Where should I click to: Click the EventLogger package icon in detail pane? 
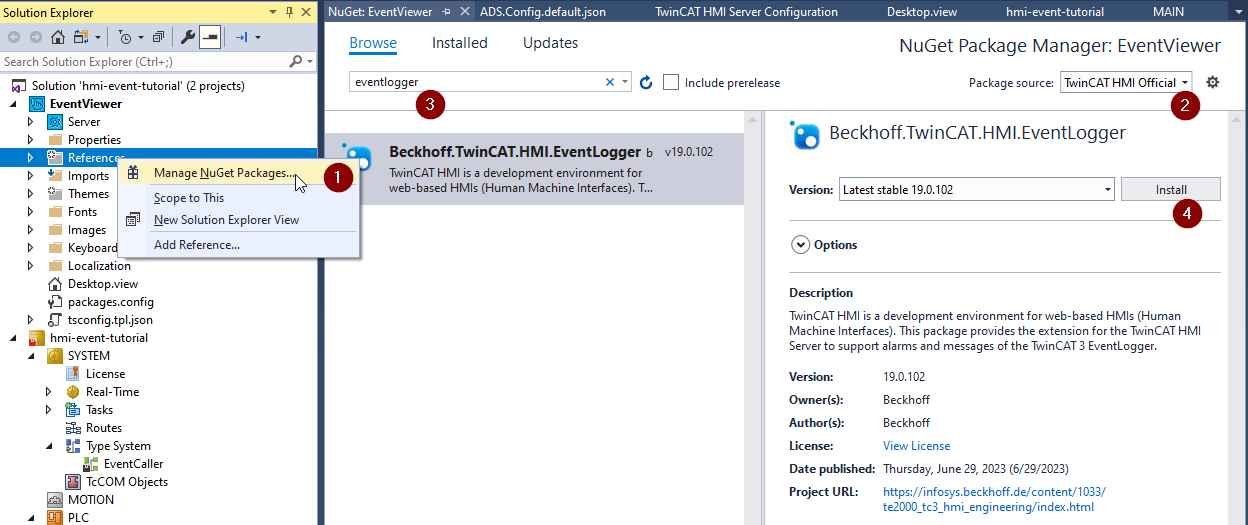point(804,134)
